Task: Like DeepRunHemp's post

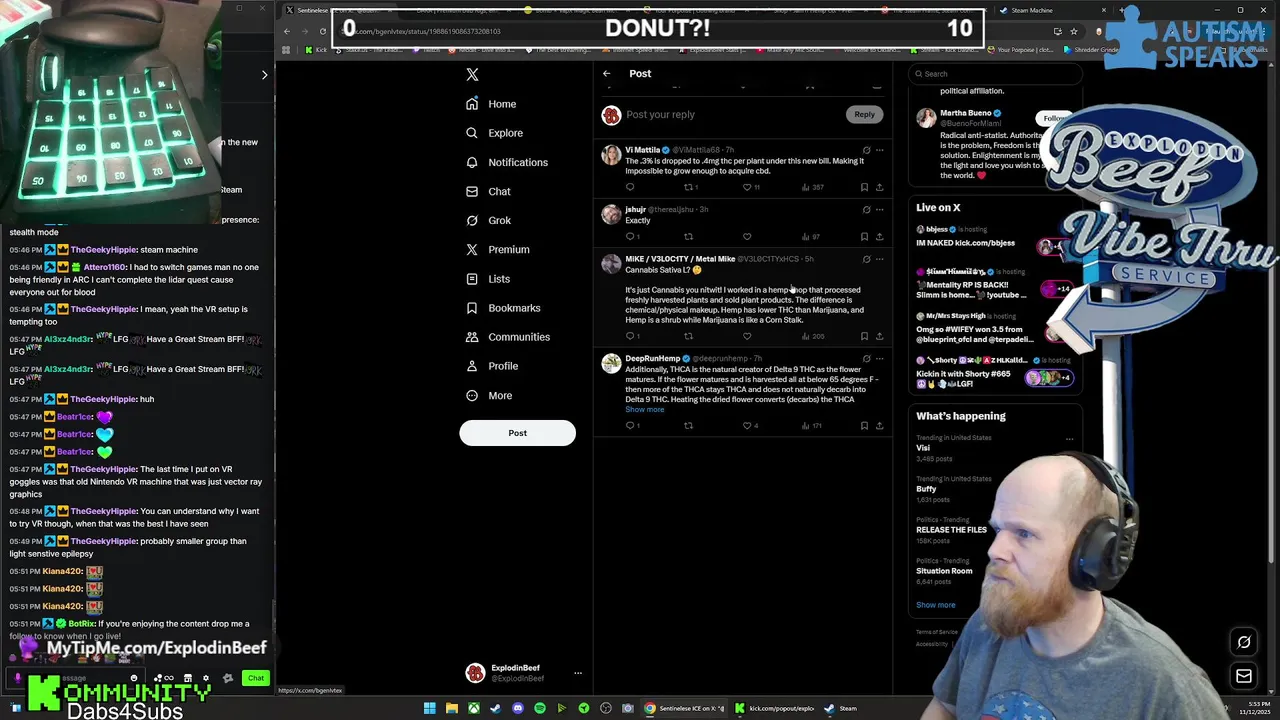Action: [x=747, y=426]
